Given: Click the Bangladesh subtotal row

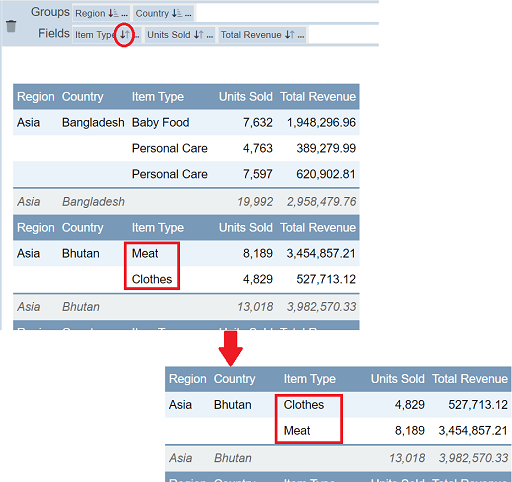Looking at the screenshot, I should (x=186, y=202).
